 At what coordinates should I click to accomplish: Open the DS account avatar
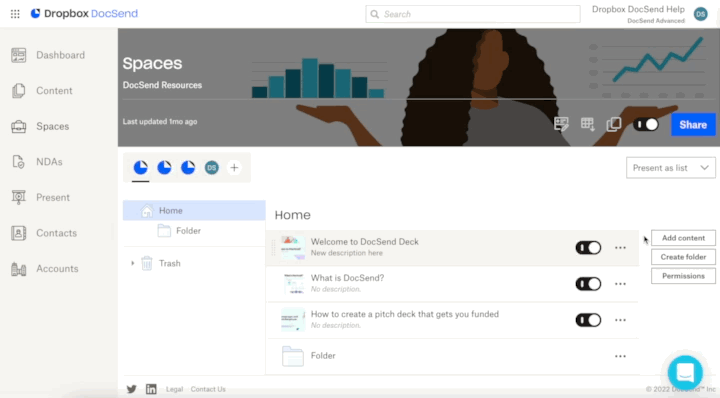(701, 14)
